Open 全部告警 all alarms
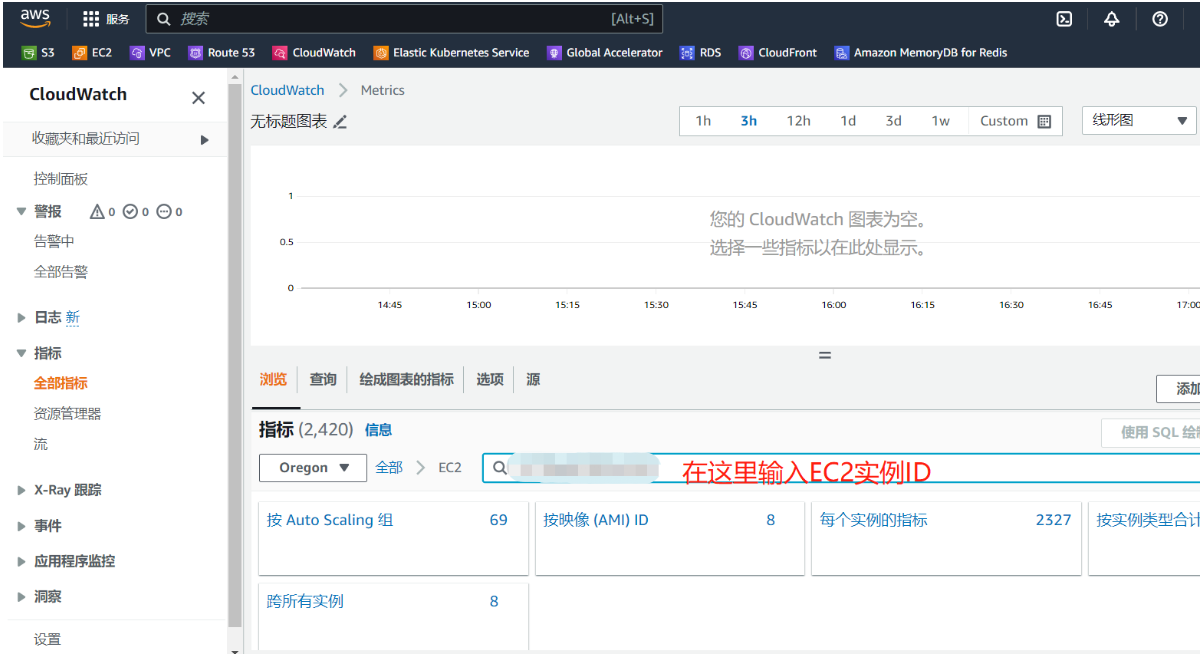The height and width of the screenshot is (656, 1202). click(x=61, y=272)
